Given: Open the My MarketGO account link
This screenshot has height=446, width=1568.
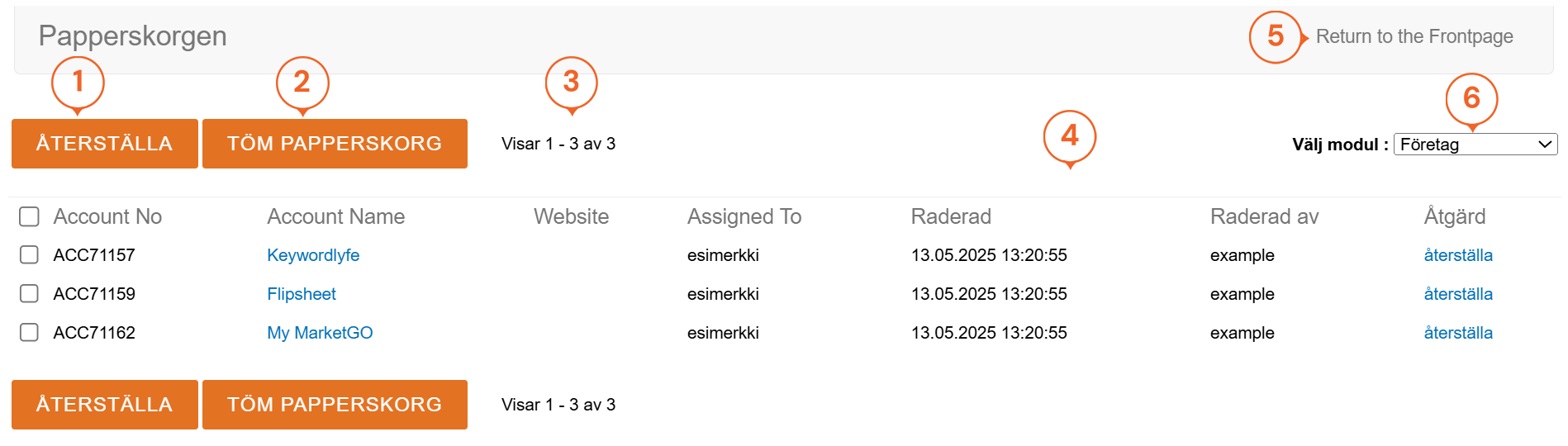Looking at the screenshot, I should click(x=320, y=333).
